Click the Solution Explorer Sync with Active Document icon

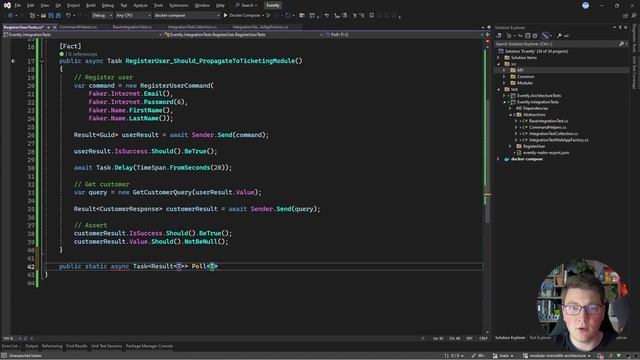click(x=520, y=36)
